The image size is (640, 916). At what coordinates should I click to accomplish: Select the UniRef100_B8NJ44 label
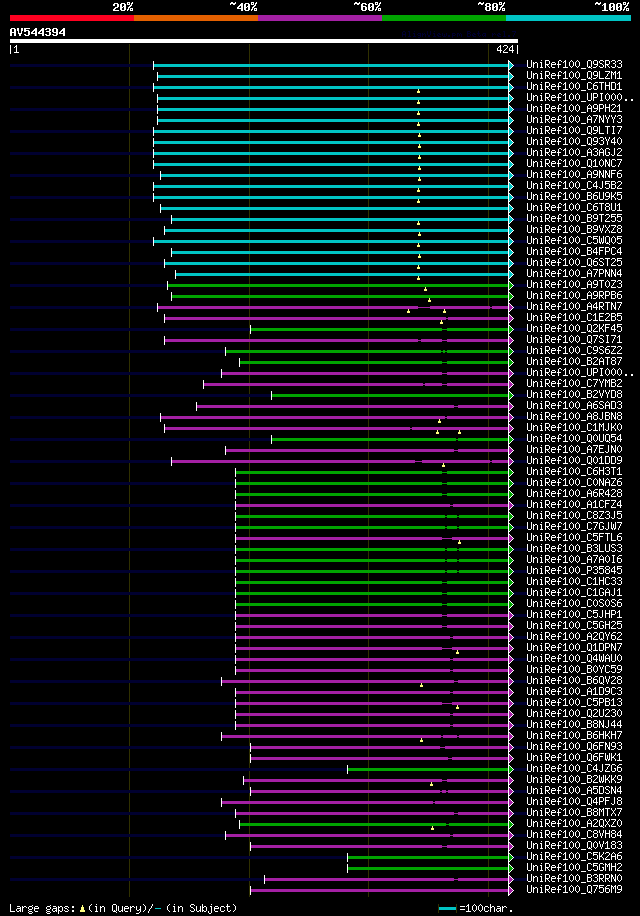click(574, 725)
